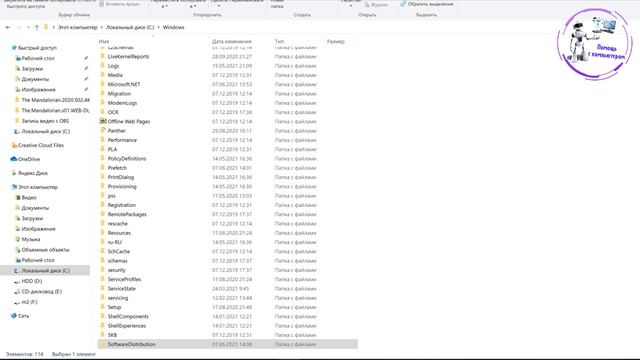Click the Resources folder icon
Image resolution: width=640 pixels, height=360 pixels.
point(103,233)
